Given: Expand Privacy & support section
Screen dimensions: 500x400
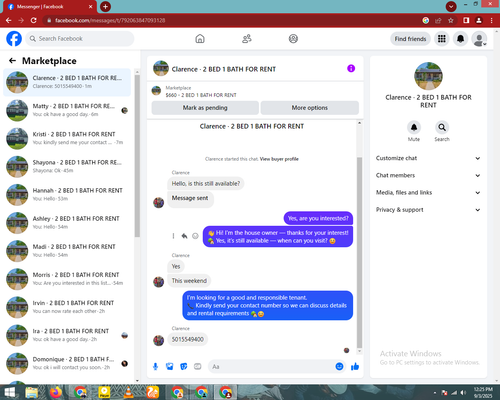Looking at the screenshot, I should click(x=428, y=210).
